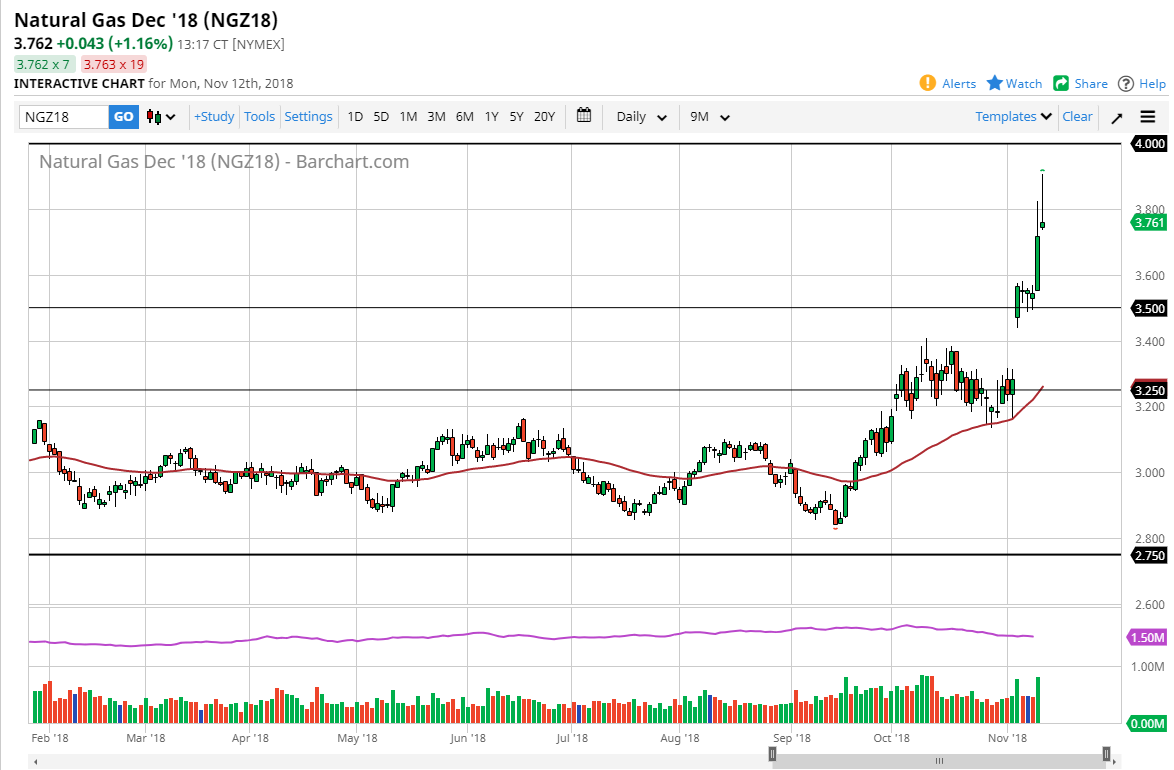
Task: Click the 4.000 price line label
Action: (x=1149, y=144)
